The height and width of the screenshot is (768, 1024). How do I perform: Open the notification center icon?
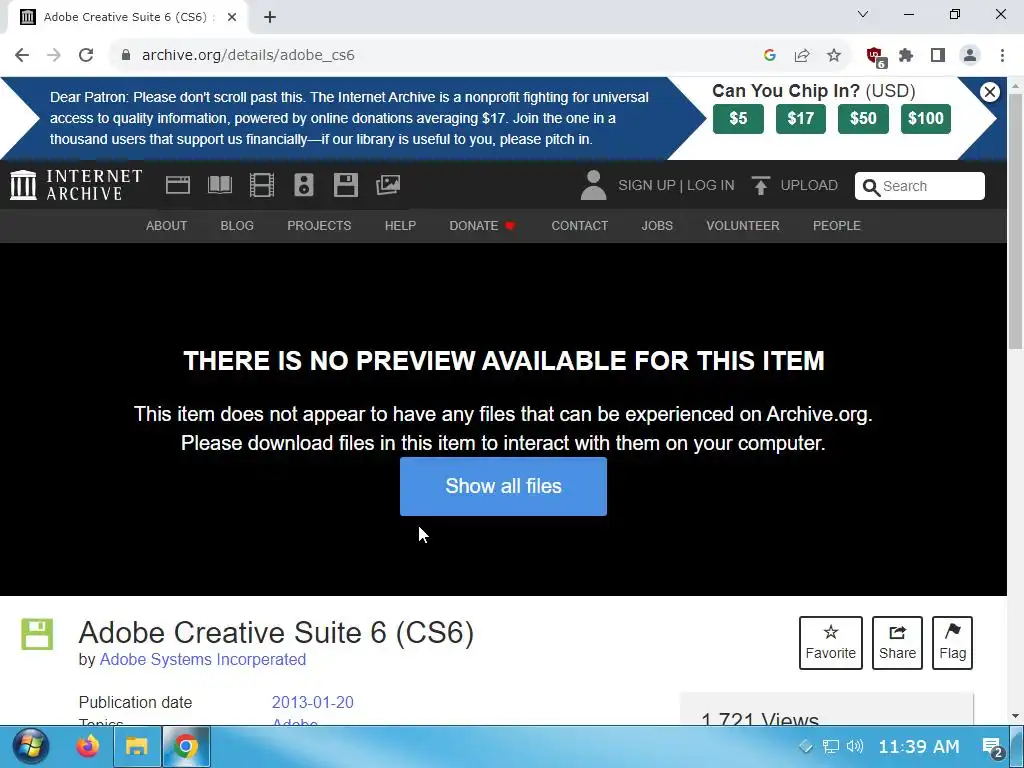(x=993, y=746)
